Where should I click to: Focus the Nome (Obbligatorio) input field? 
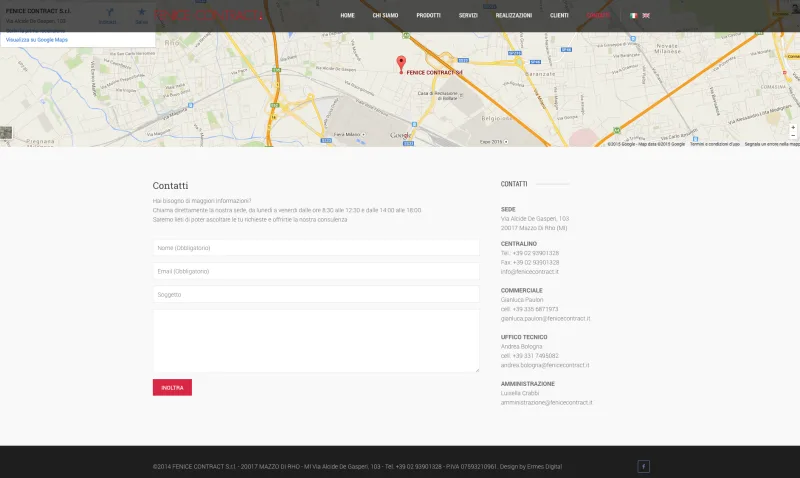pos(316,248)
